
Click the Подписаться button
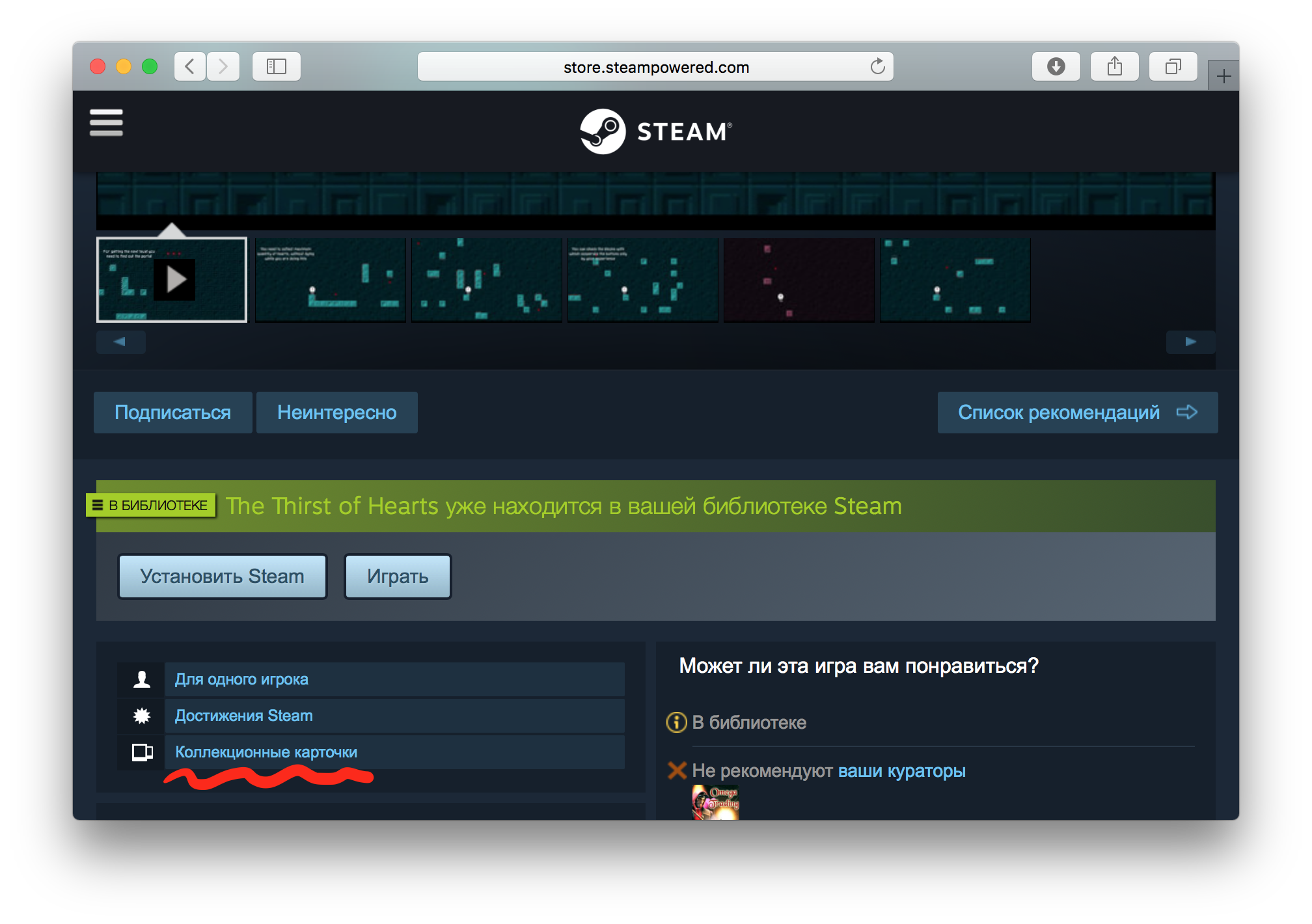pos(173,413)
